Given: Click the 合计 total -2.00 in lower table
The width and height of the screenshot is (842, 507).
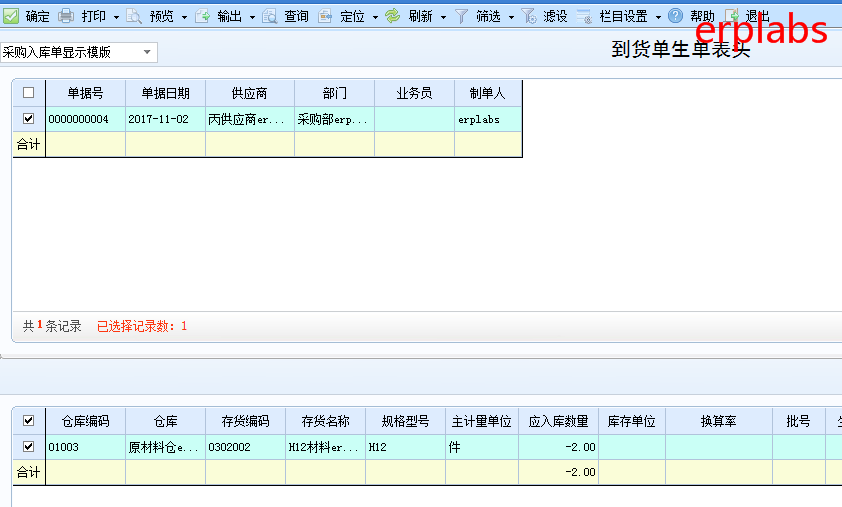Looking at the screenshot, I should pyautogui.click(x=558, y=473).
